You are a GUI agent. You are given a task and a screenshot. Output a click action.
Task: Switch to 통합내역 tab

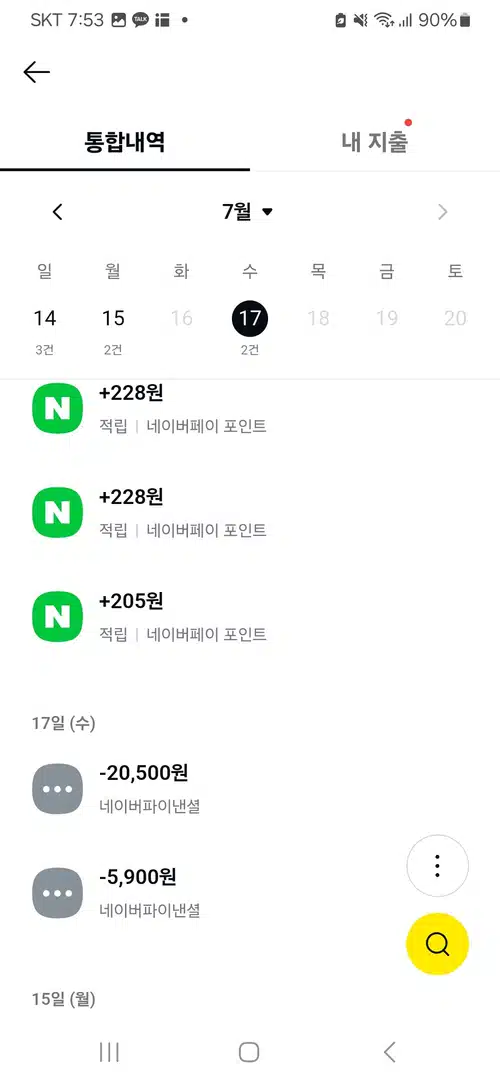(x=125, y=142)
